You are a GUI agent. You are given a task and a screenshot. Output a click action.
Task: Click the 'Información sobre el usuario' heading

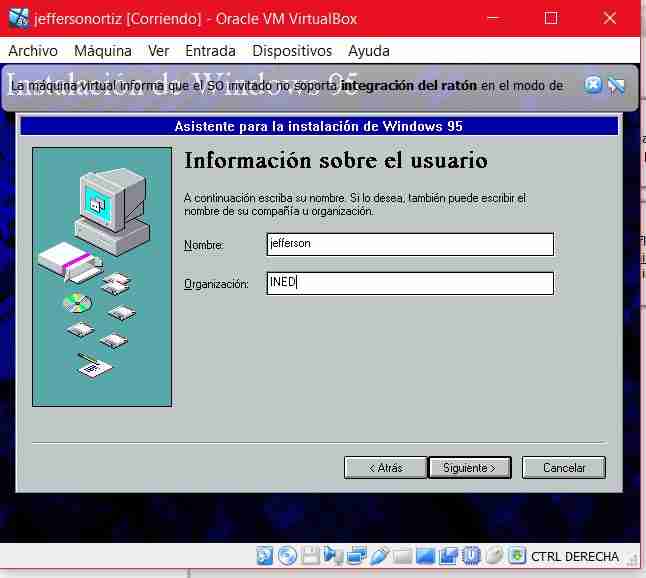click(x=336, y=160)
